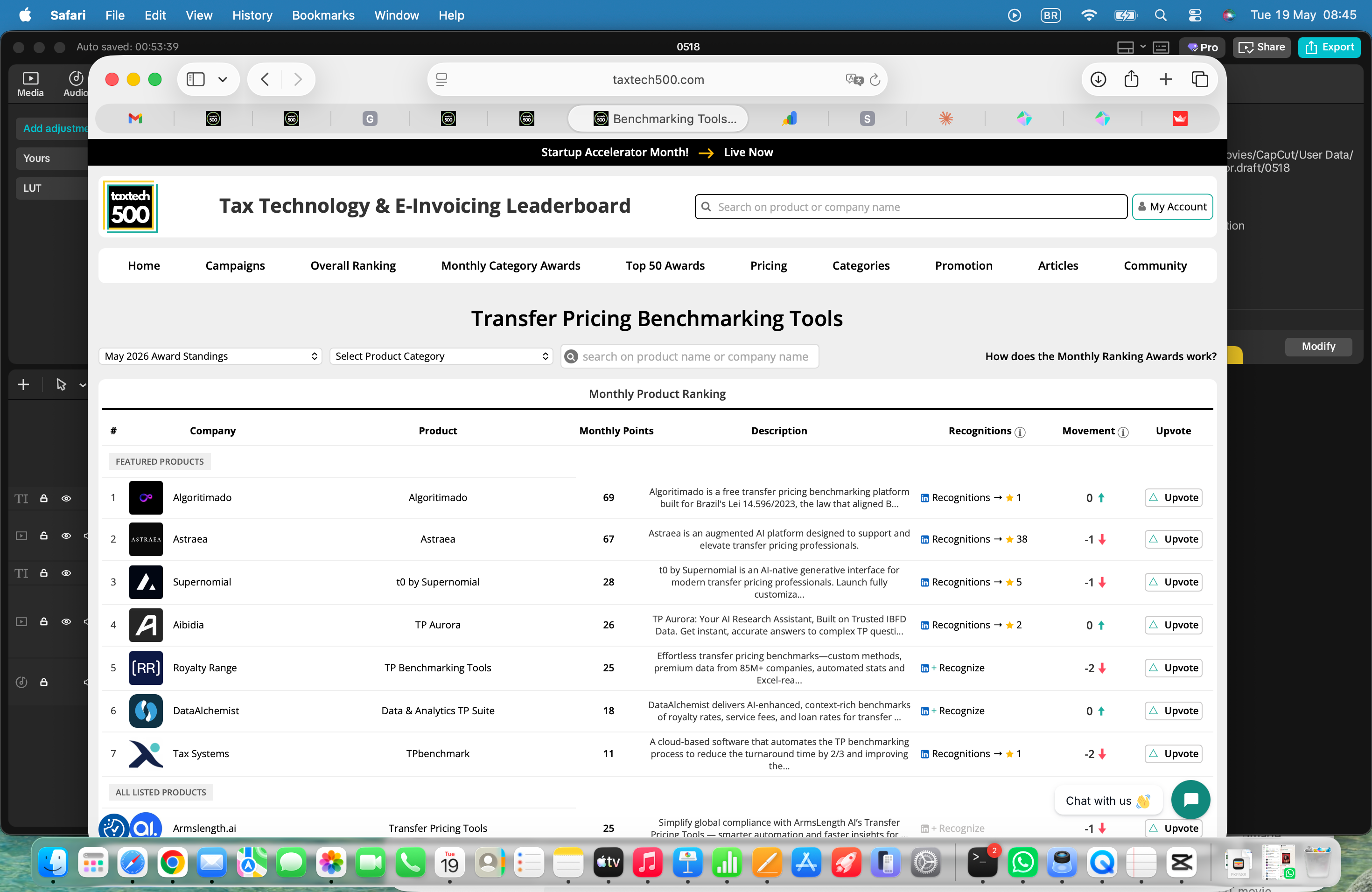The height and width of the screenshot is (892, 1372).
Task: Toggle first track lock in CapCut
Action: click(x=43, y=498)
